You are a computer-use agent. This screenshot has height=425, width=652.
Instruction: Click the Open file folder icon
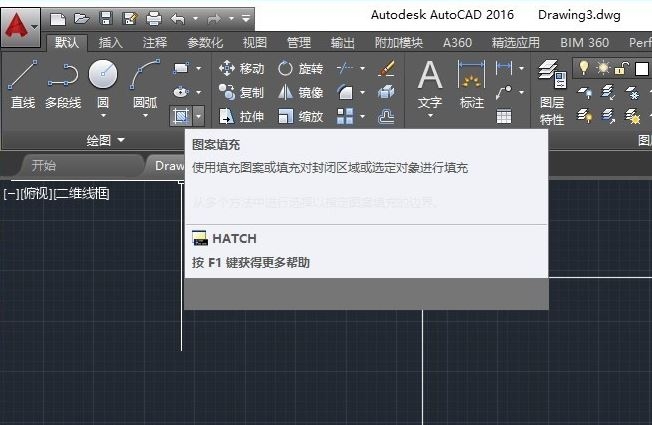click(x=82, y=18)
